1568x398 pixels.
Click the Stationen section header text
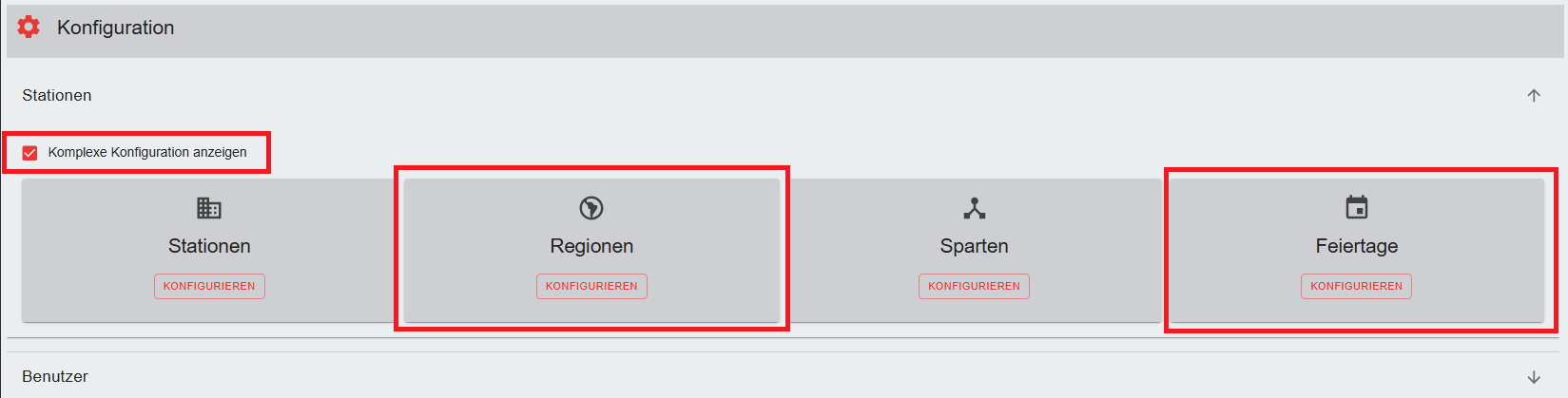pos(57,95)
